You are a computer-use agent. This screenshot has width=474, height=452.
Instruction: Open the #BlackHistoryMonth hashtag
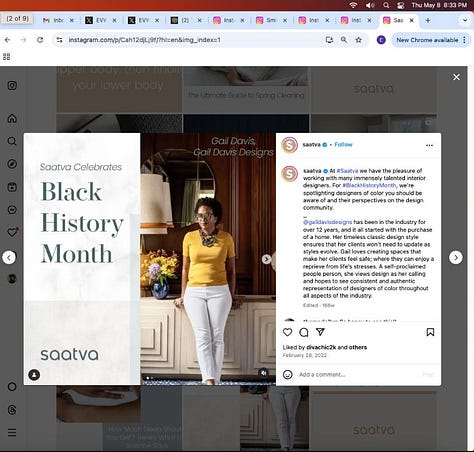[369, 185]
